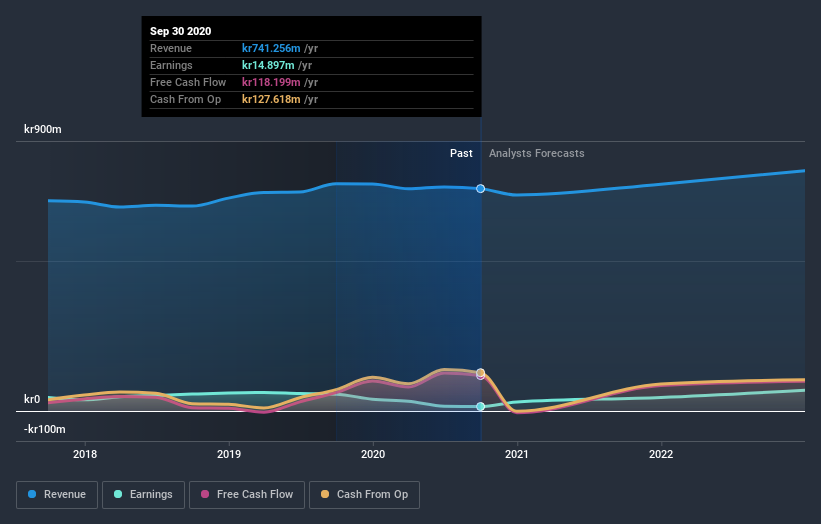Click the kr741.256m revenue value

[271, 48]
